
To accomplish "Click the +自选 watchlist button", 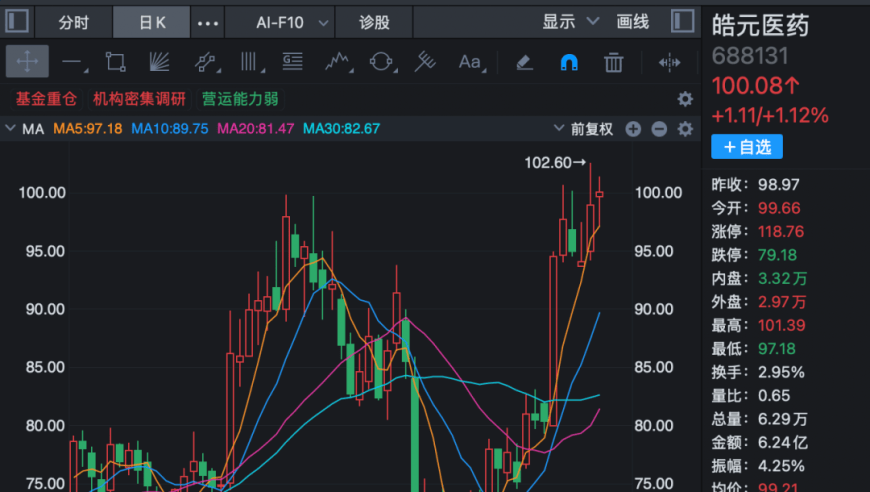I will coord(747,147).
